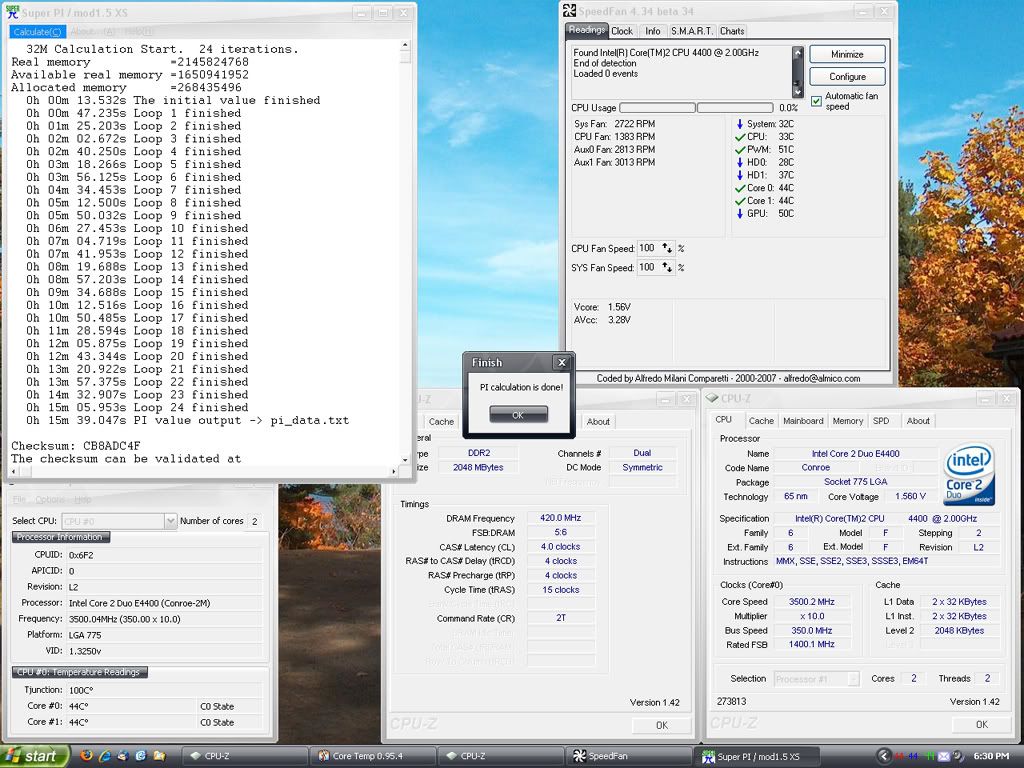Open the envelope icon in system tray
The height and width of the screenshot is (768, 1024).
pos(944,756)
